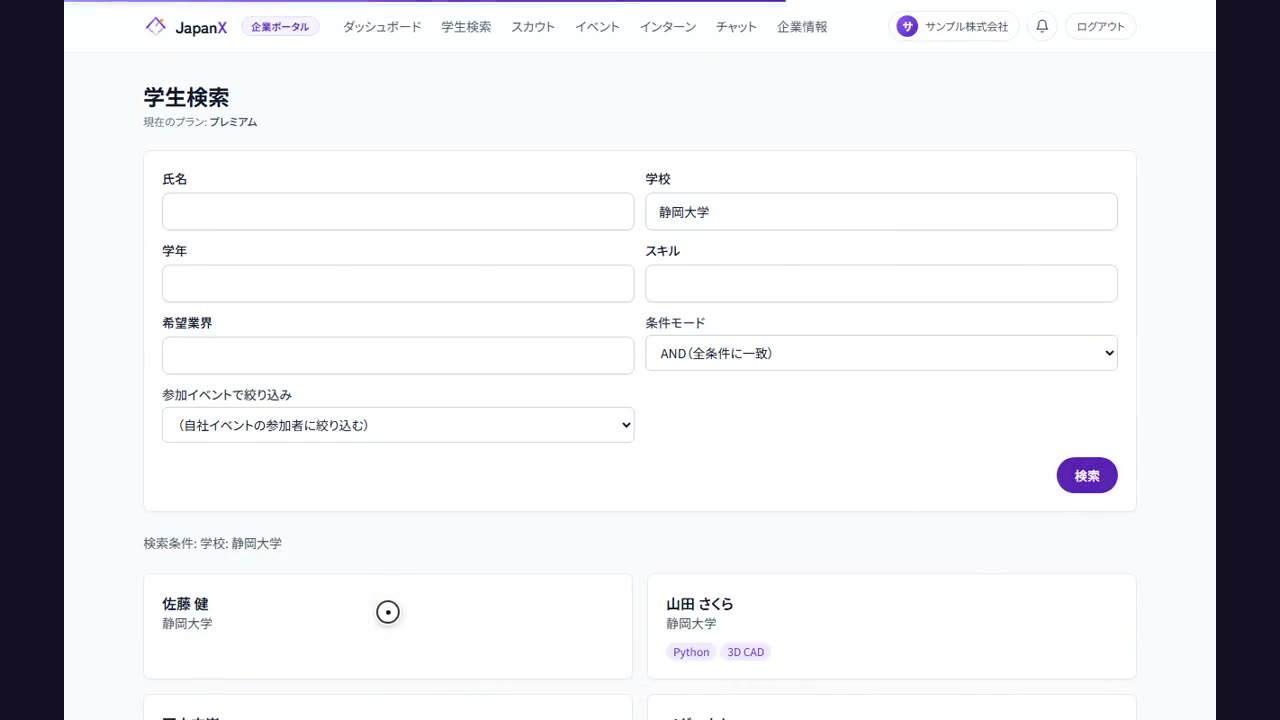Click into the 希望業界 input field
Image resolution: width=1280 pixels, height=720 pixels.
(x=398, y=356)
